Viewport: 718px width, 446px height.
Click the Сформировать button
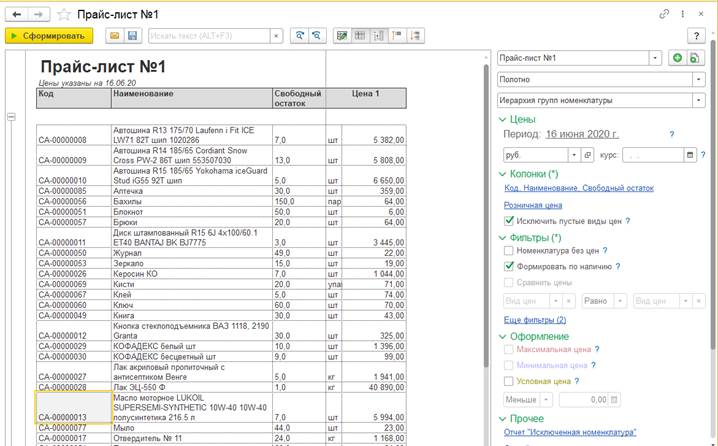pos(49,35)
